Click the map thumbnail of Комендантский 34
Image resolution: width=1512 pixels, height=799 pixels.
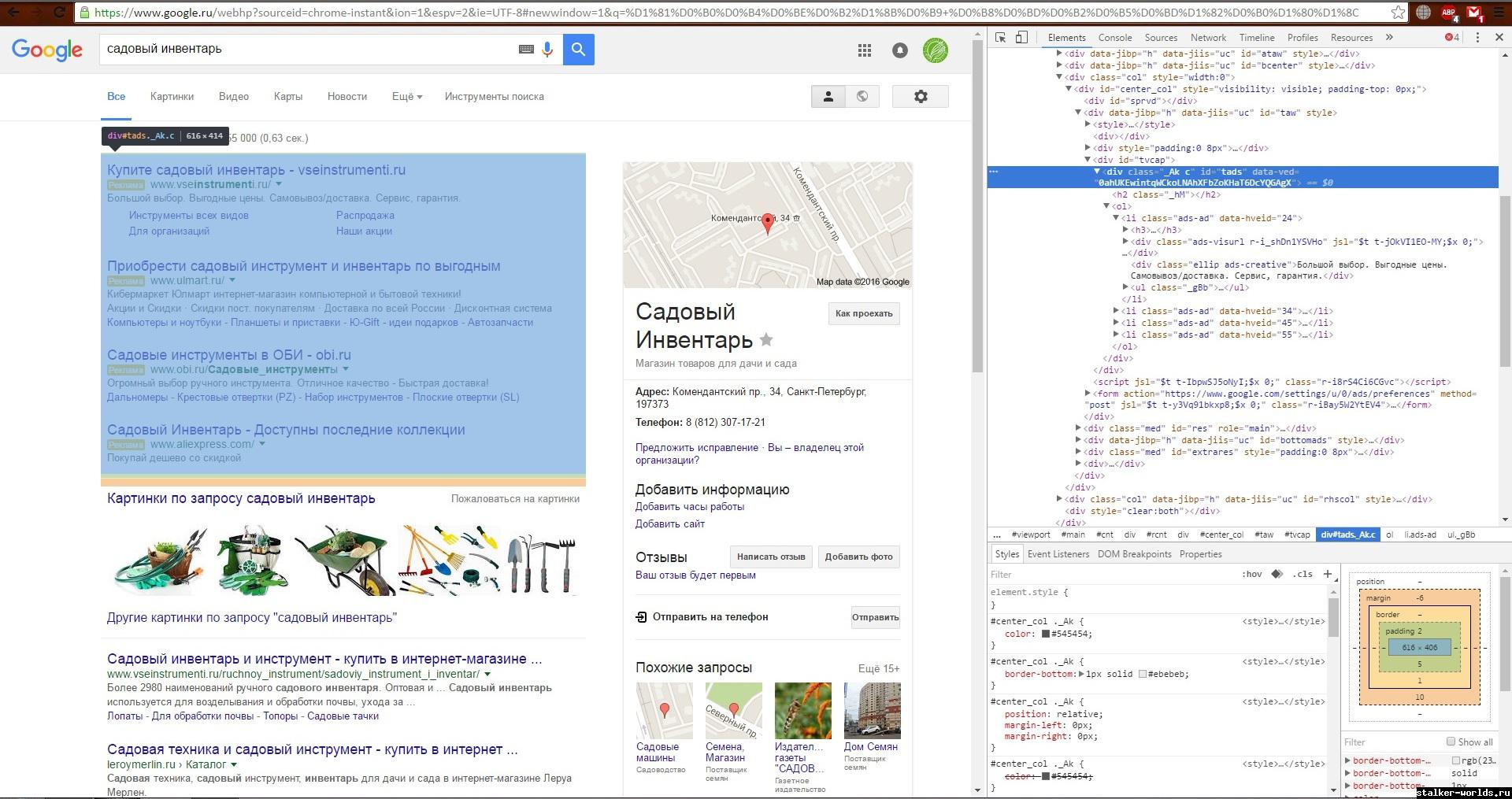(768, 225)
